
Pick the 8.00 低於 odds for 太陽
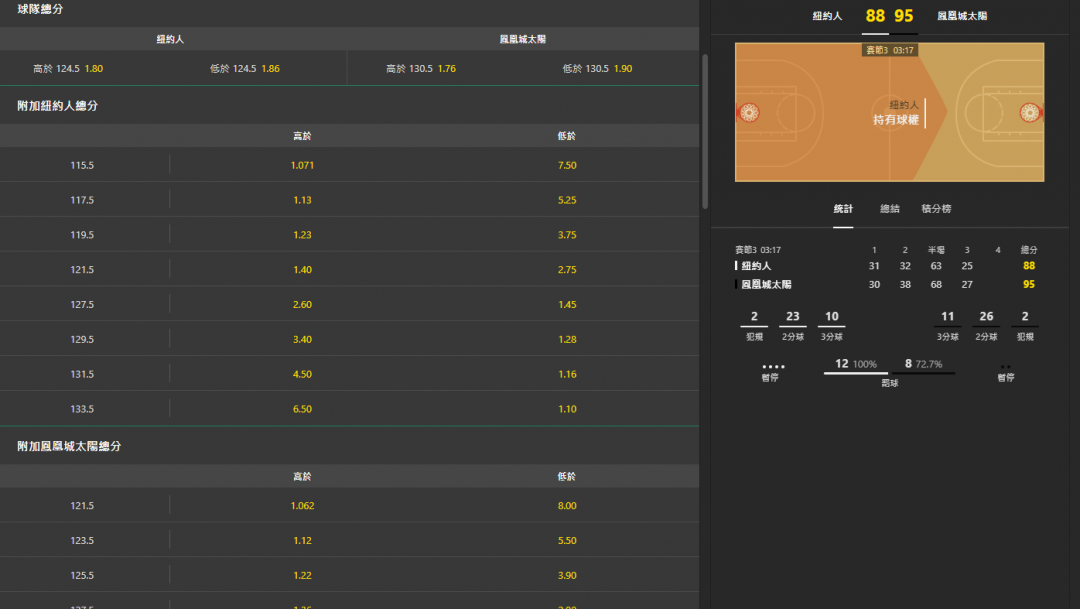tap(567, 506)
